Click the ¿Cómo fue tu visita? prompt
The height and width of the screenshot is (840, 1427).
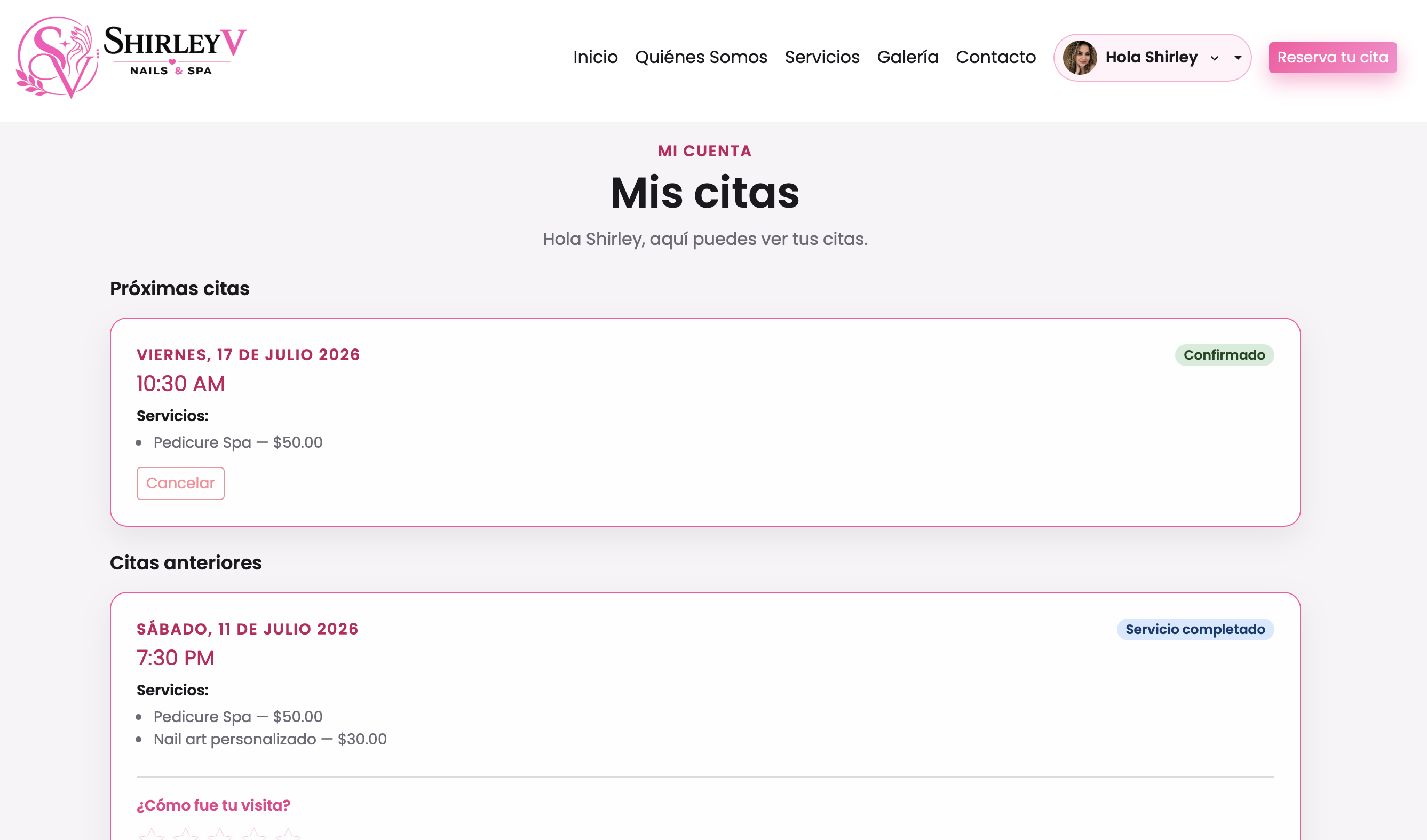point(213,805)
